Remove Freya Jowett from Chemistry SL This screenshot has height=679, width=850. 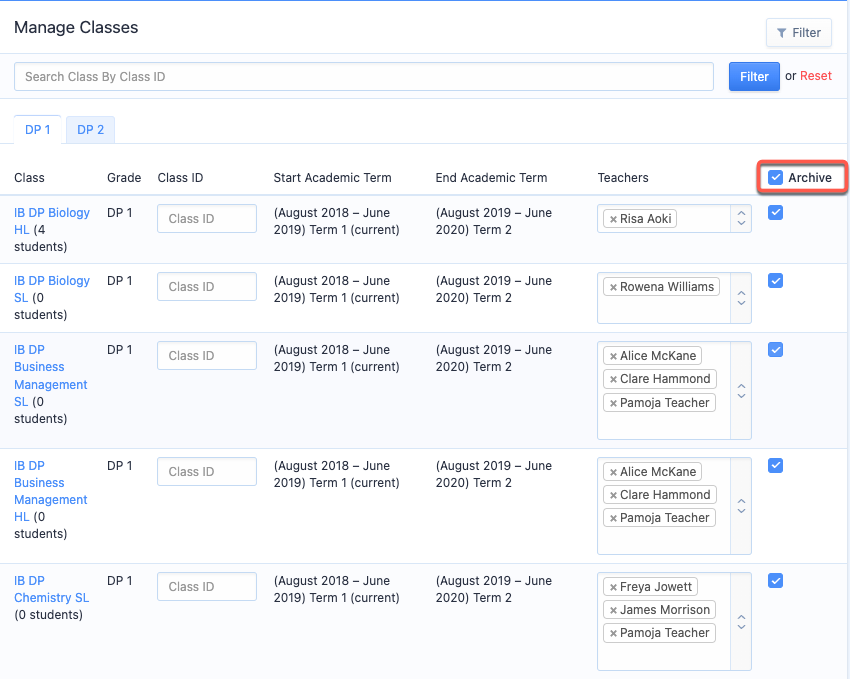pos(613,587)
